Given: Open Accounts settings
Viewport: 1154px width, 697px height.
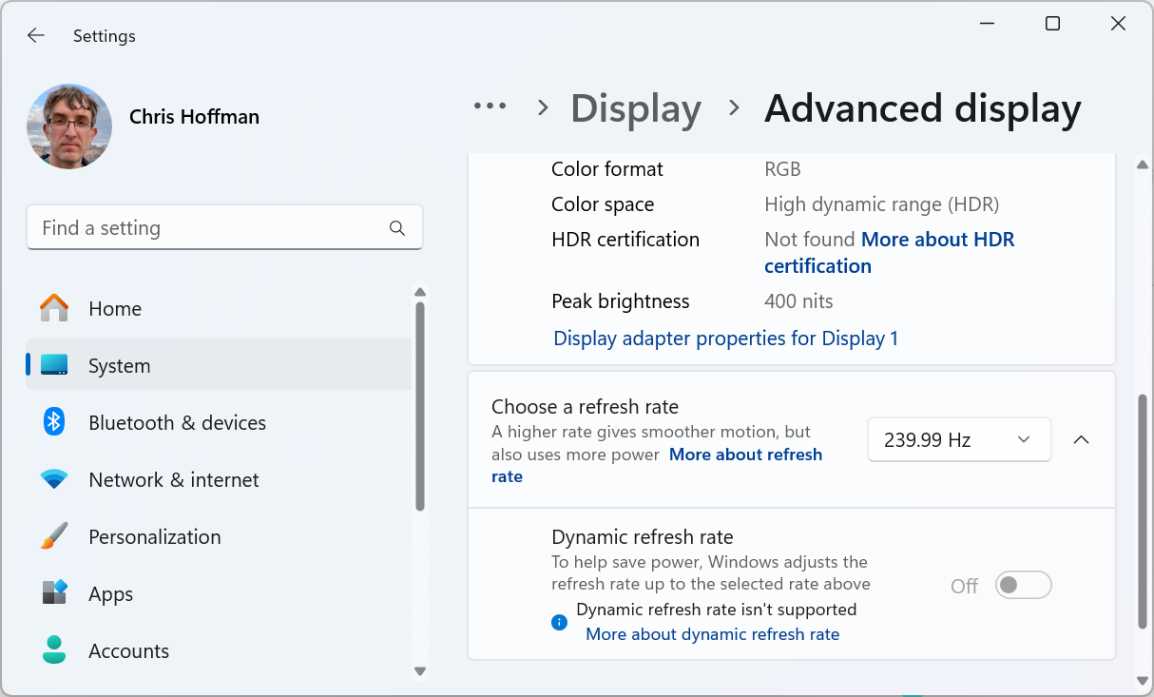Looking at the screenshot, I should [x=129, y=650].
